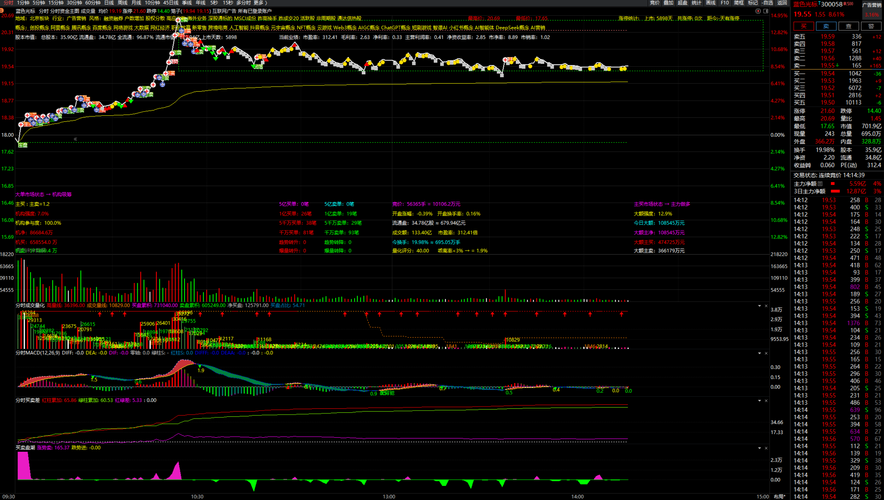Open the F10 company info
This screenshot has width=884, height=500.
click(725, 3)
